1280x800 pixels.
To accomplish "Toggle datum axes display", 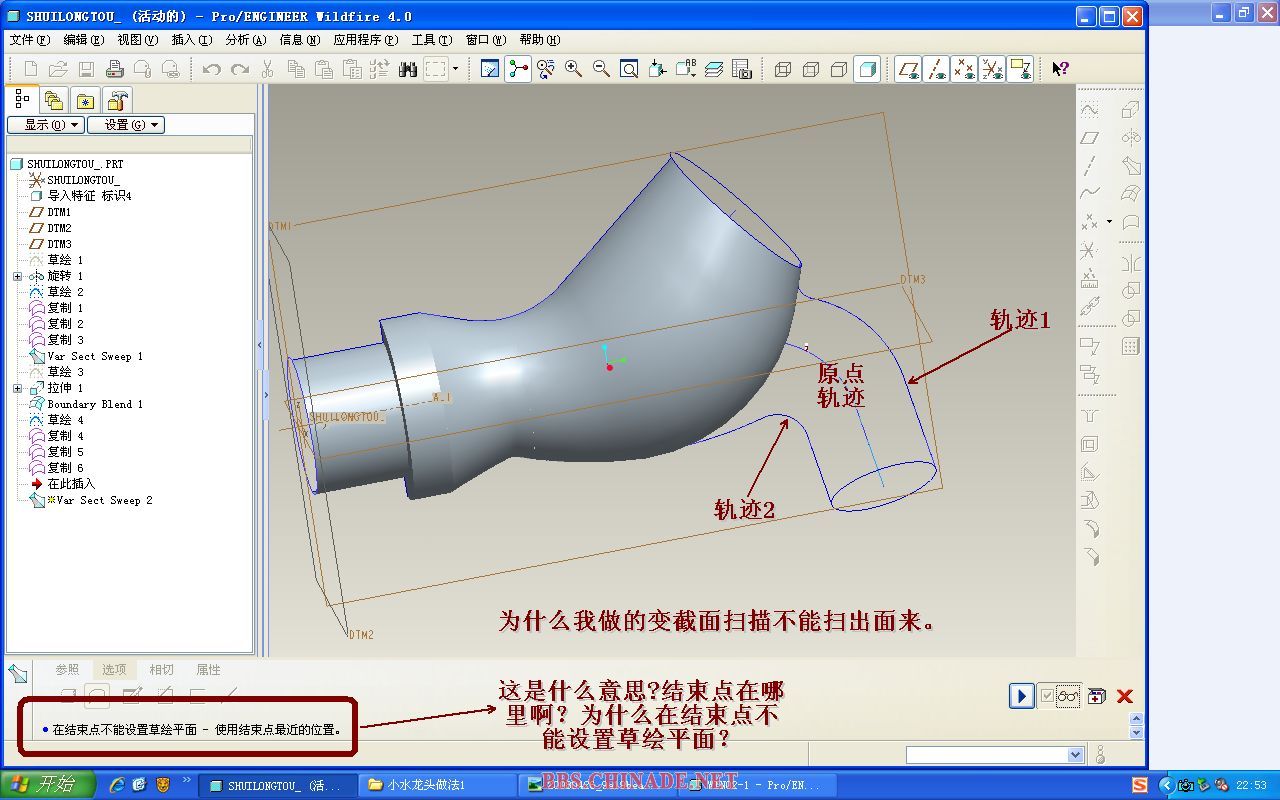I will [936, 69].
